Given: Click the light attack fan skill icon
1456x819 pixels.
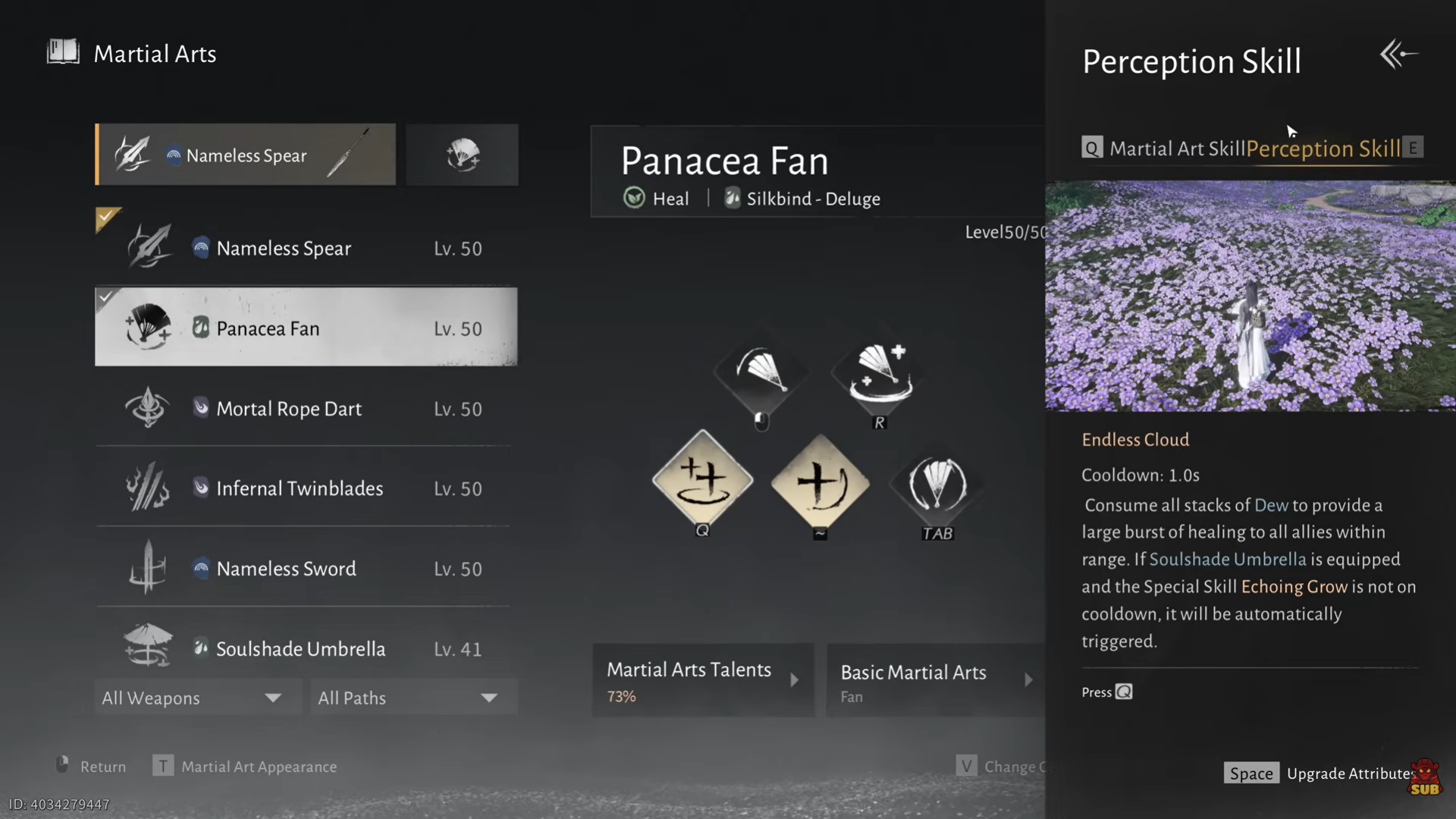Looking at the screenshot, I should pos(761,372).
